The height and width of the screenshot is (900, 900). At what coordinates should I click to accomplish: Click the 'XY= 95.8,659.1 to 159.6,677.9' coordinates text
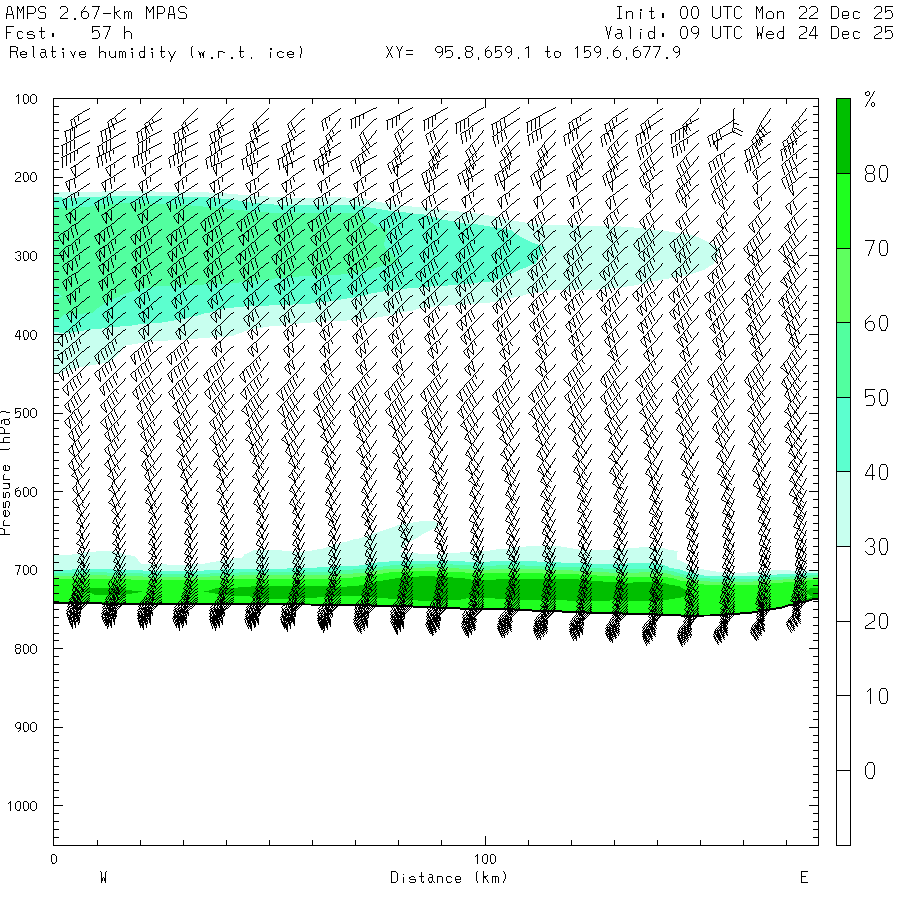click(x=533, y=53)
